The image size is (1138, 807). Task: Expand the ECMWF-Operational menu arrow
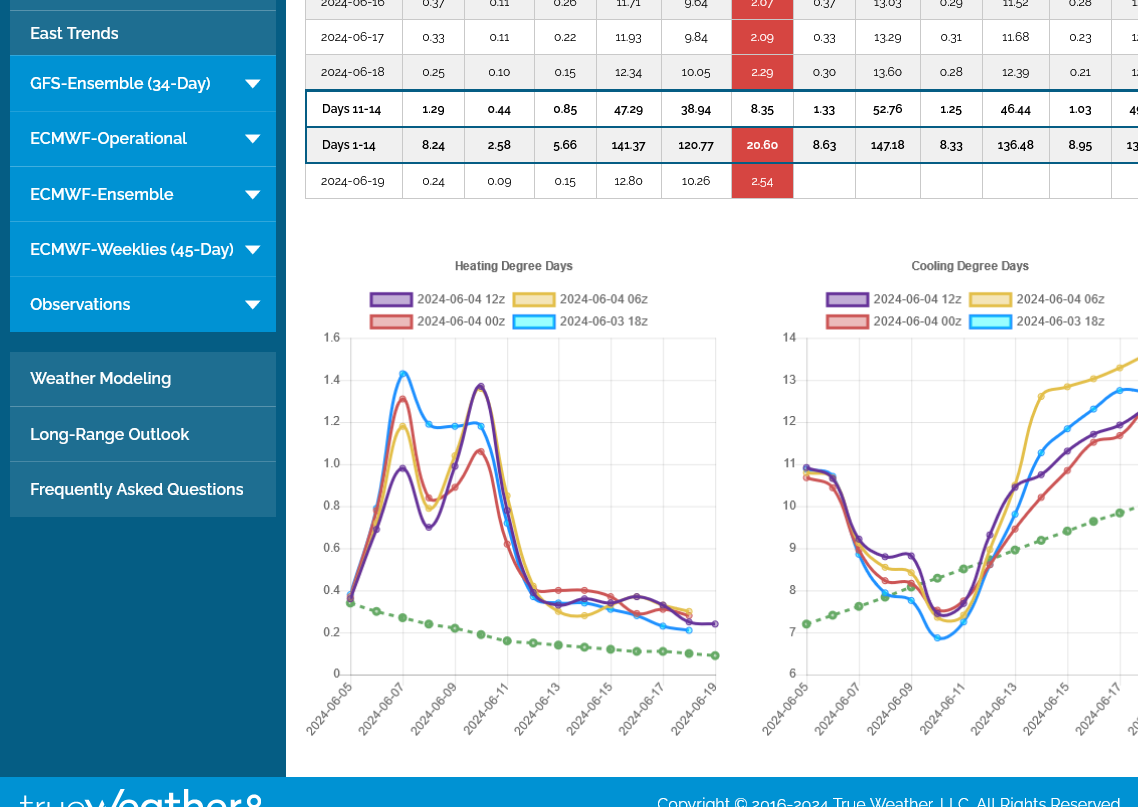pyautogui.click(x=252, y=139)
